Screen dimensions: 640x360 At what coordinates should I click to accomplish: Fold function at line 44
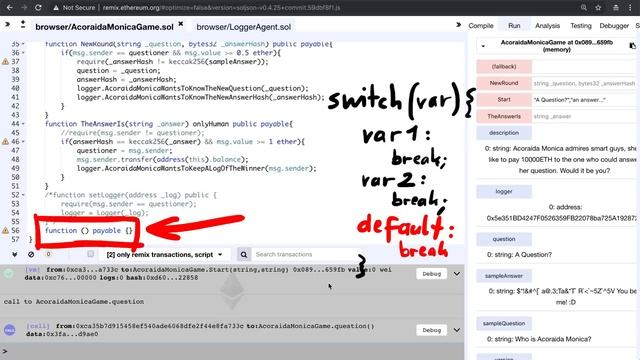tap(23, 124)
